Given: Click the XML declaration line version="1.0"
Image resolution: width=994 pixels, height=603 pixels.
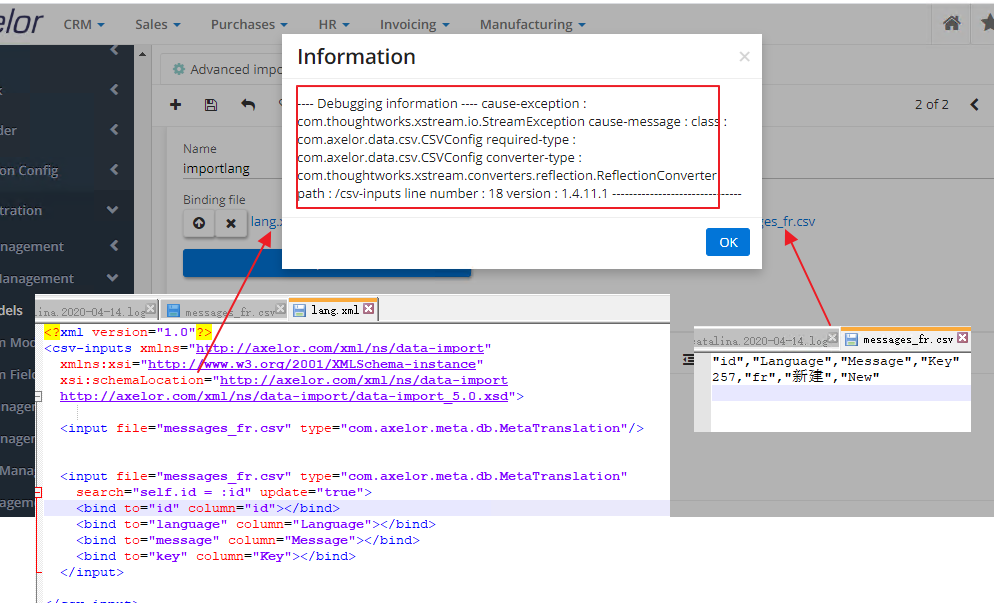Looking at the screenshot, I should click(128, 332).
